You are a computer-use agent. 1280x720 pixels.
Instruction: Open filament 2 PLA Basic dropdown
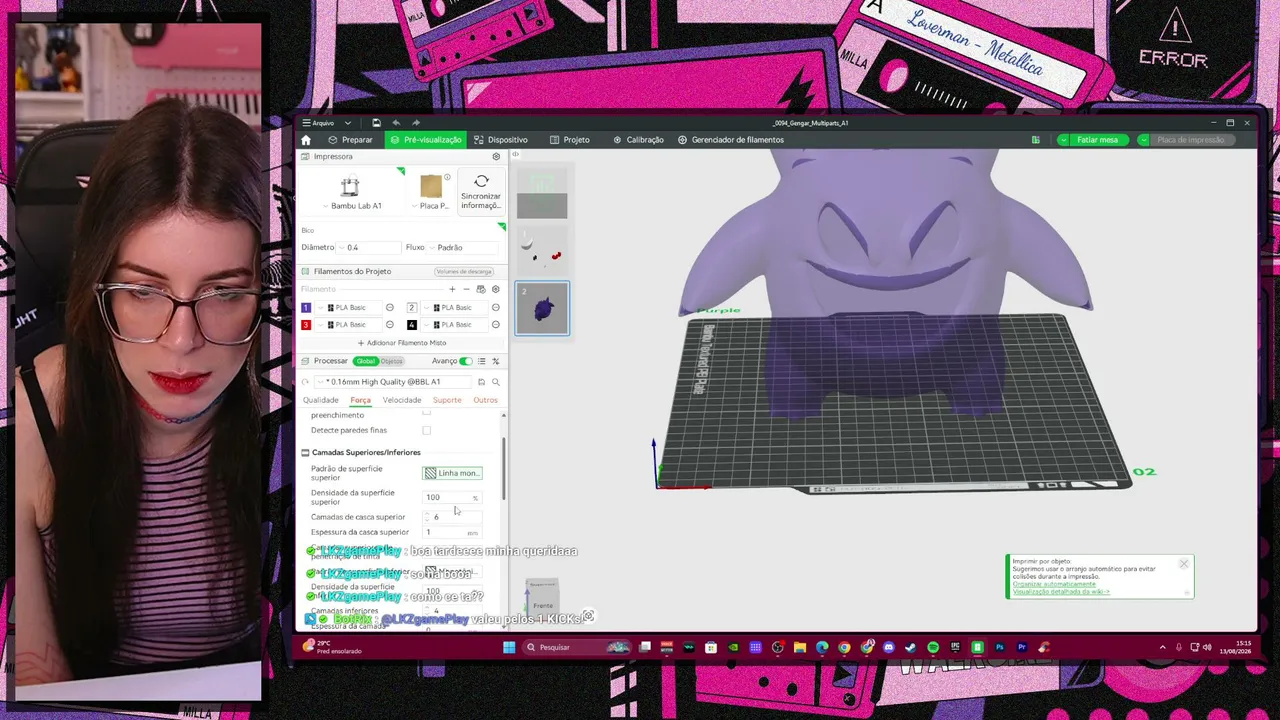pyautogui.click(x=455, y=308)
